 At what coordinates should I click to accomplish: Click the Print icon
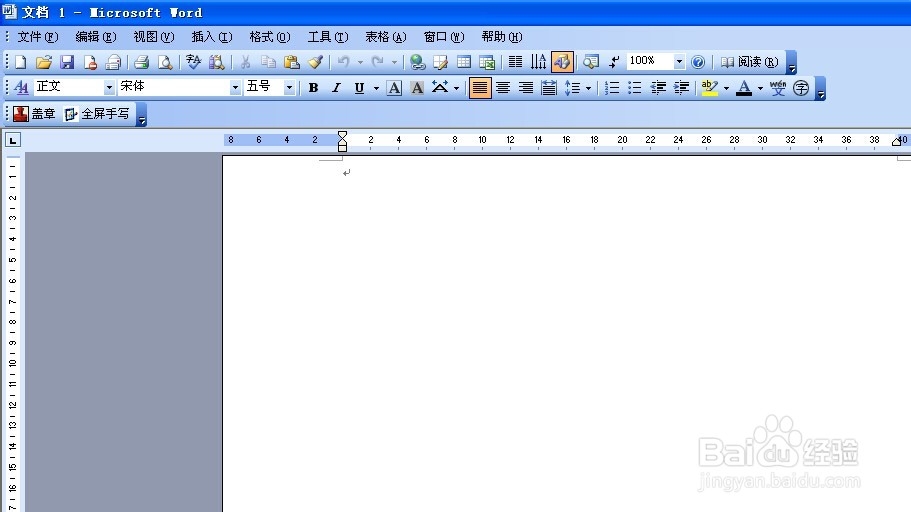click(x=141, y=62)
